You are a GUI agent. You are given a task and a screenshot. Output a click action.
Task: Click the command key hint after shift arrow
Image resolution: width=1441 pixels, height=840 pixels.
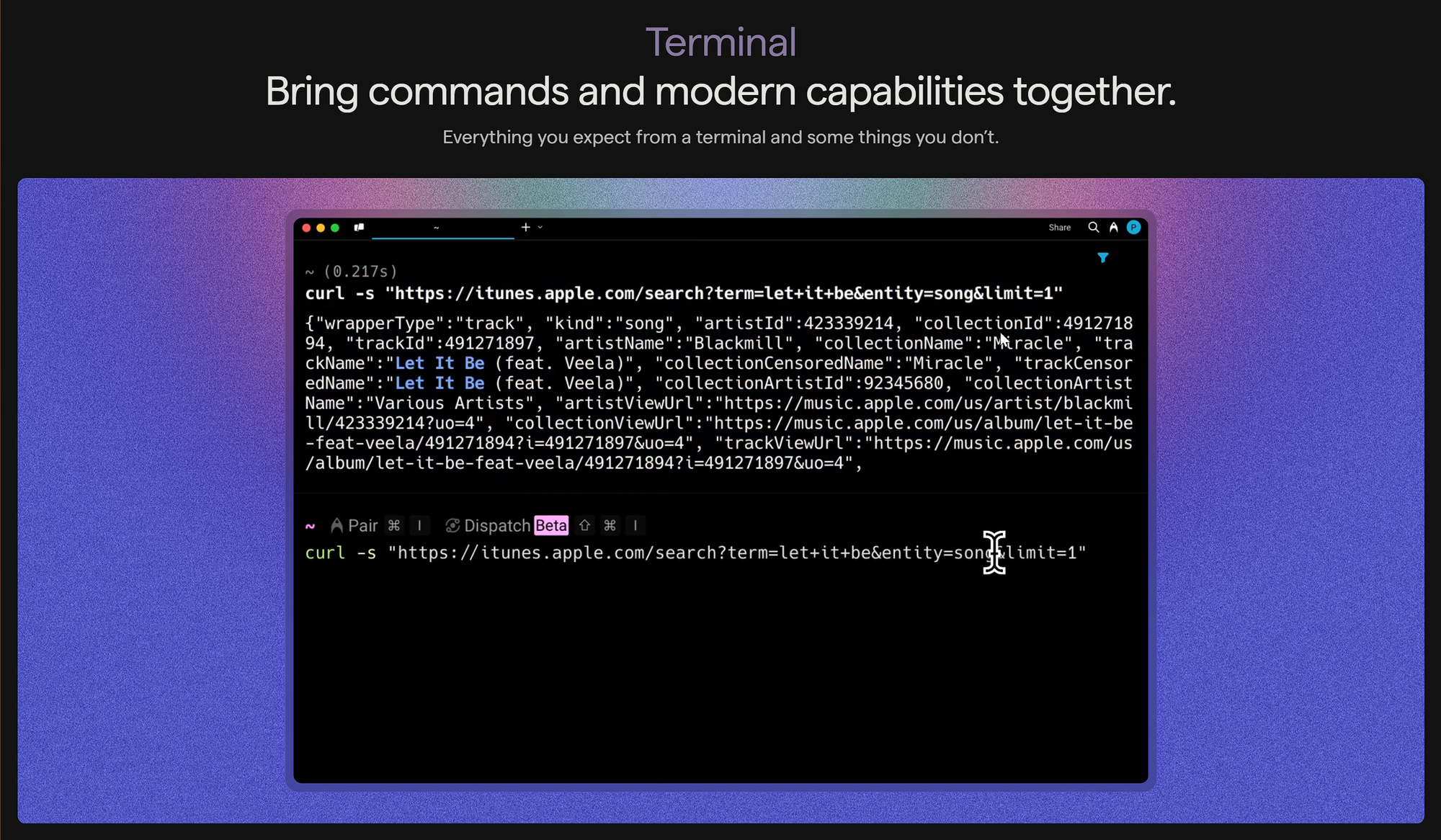pos(610,526)
